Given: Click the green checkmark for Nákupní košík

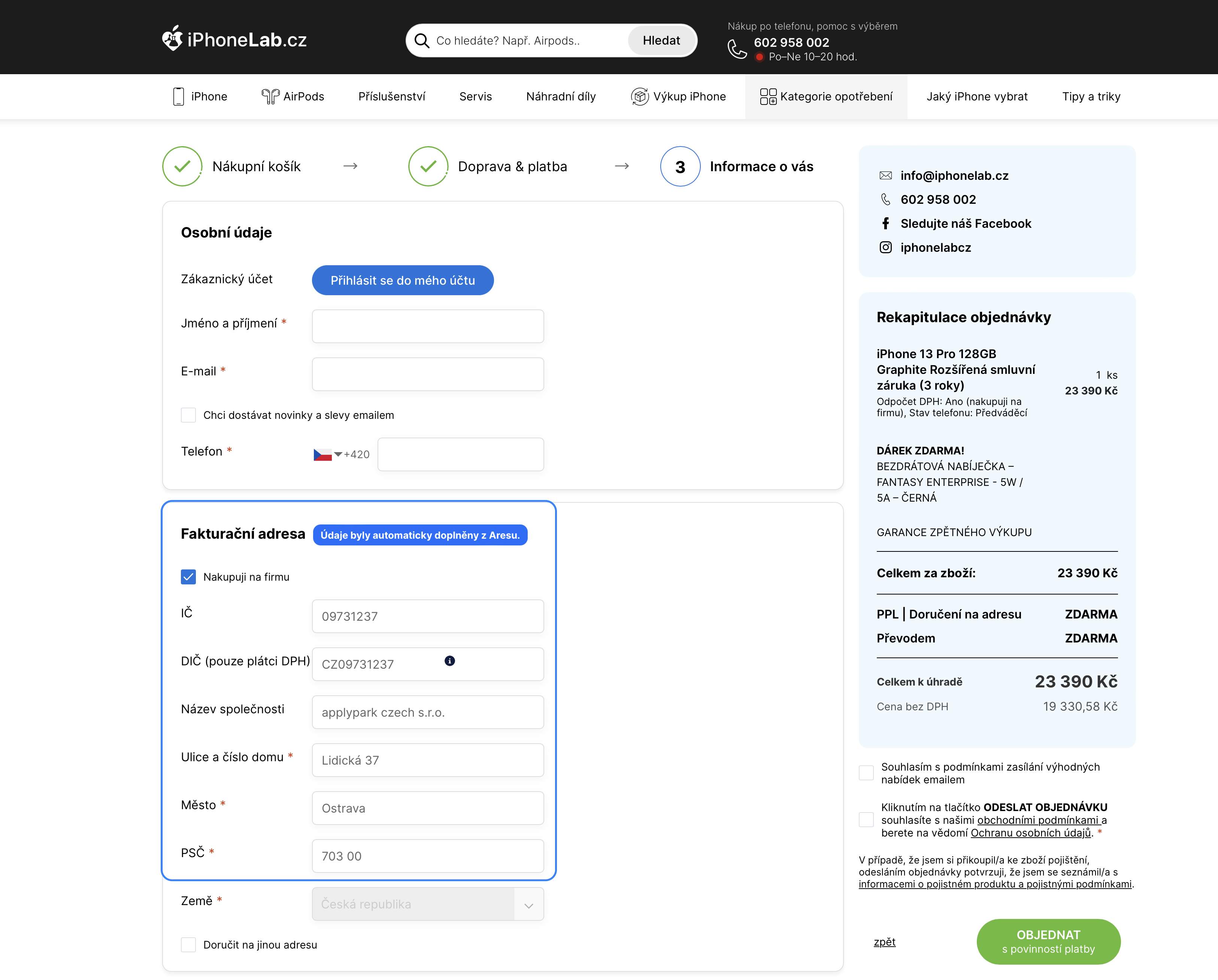Looking at the screenshot, I should tap(182, 166).
